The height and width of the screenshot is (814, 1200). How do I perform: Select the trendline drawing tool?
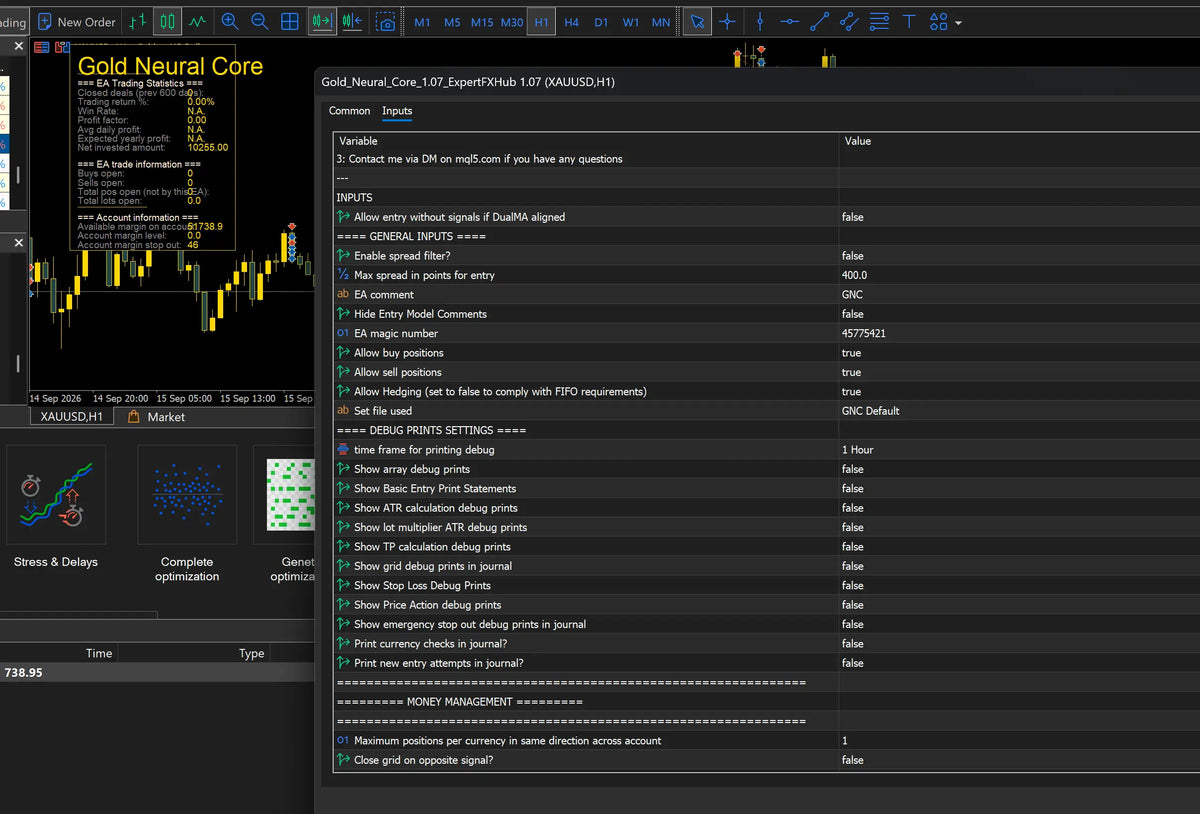[819, 21]
